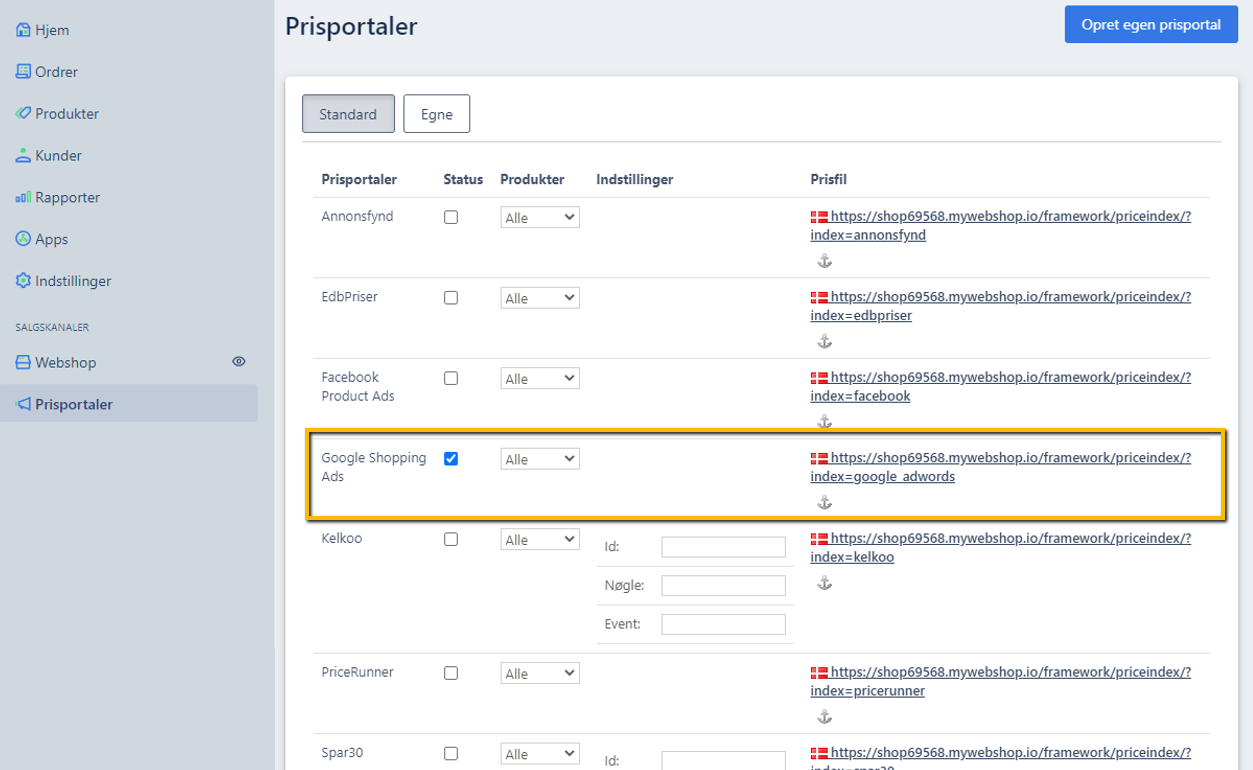
Task: Click Danish flag beside Annonsfynd price file
Action: pos(819,217)
